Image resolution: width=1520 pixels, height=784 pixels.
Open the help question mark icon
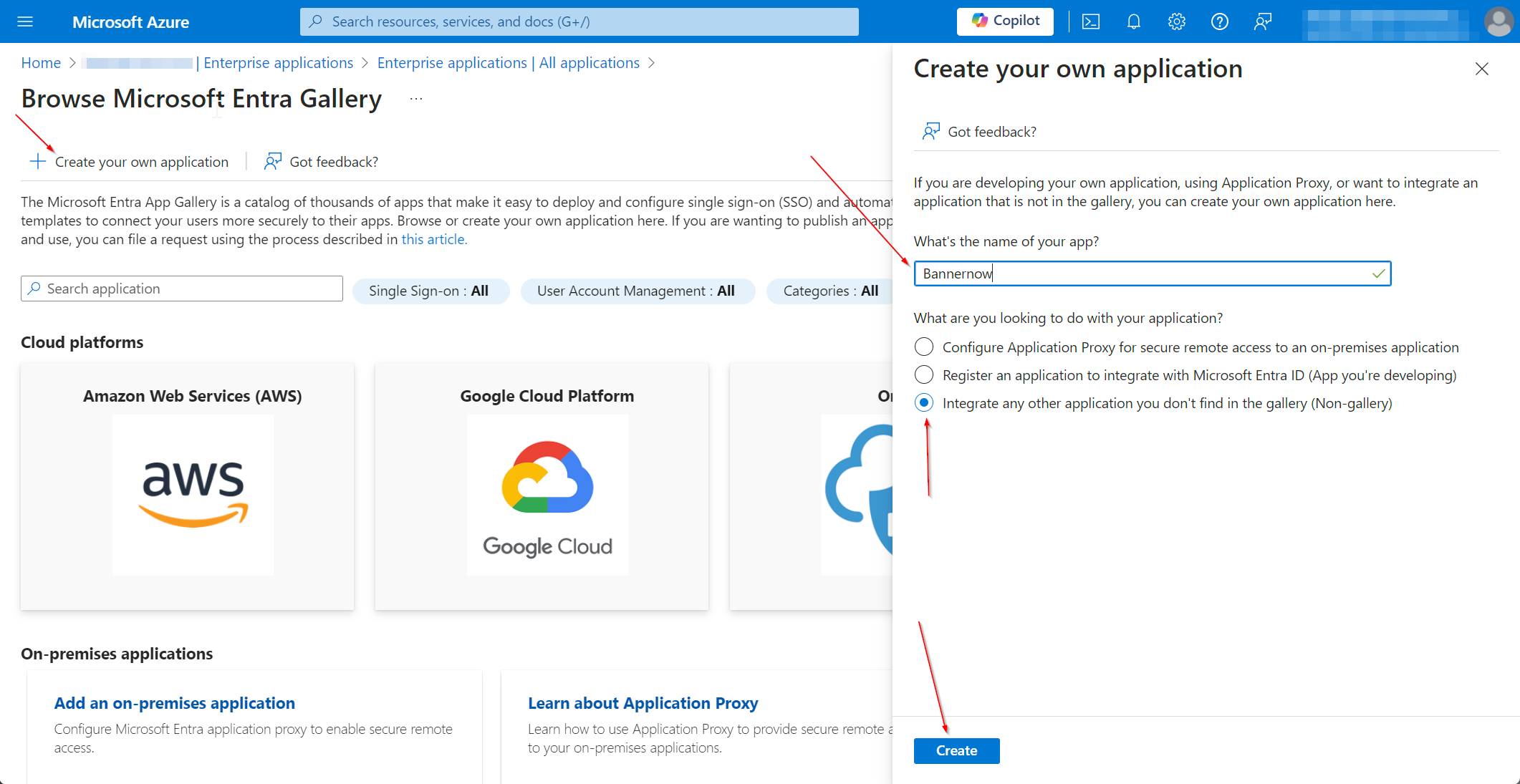point(1219,21)
